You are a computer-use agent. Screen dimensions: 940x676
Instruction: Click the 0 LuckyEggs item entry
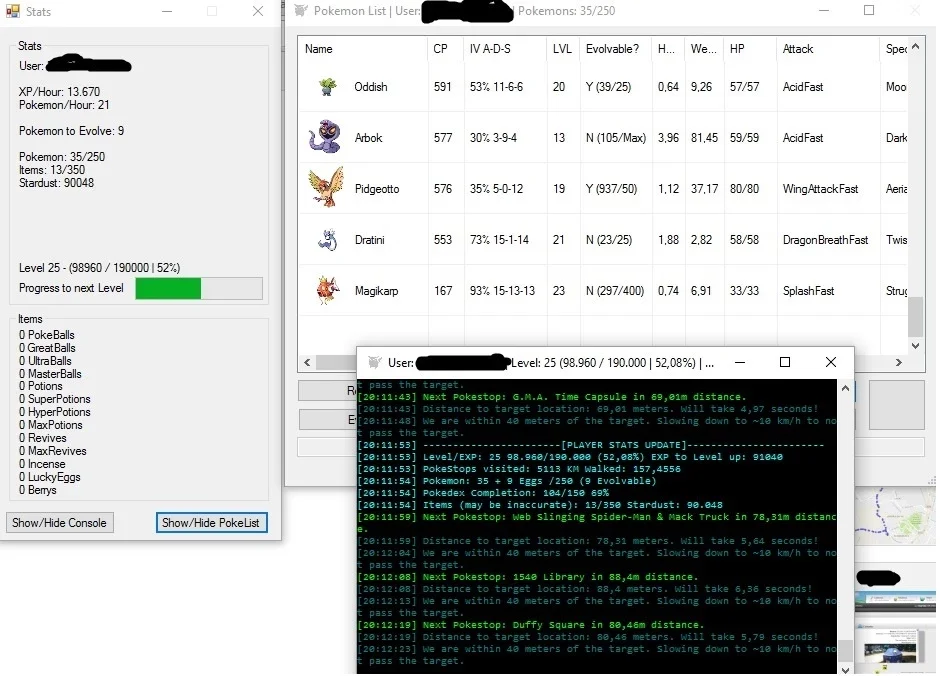pos(50,477)
